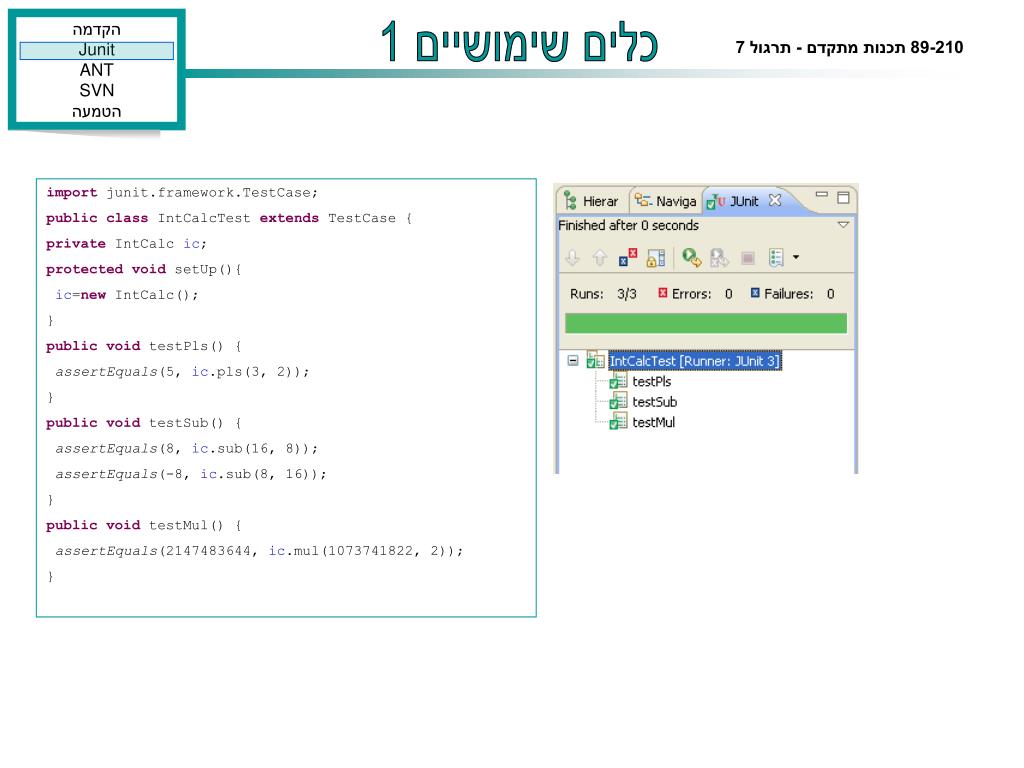1024x768 pixels.
Task: Click the green JUnit progress bar
Action: (705, 323)
